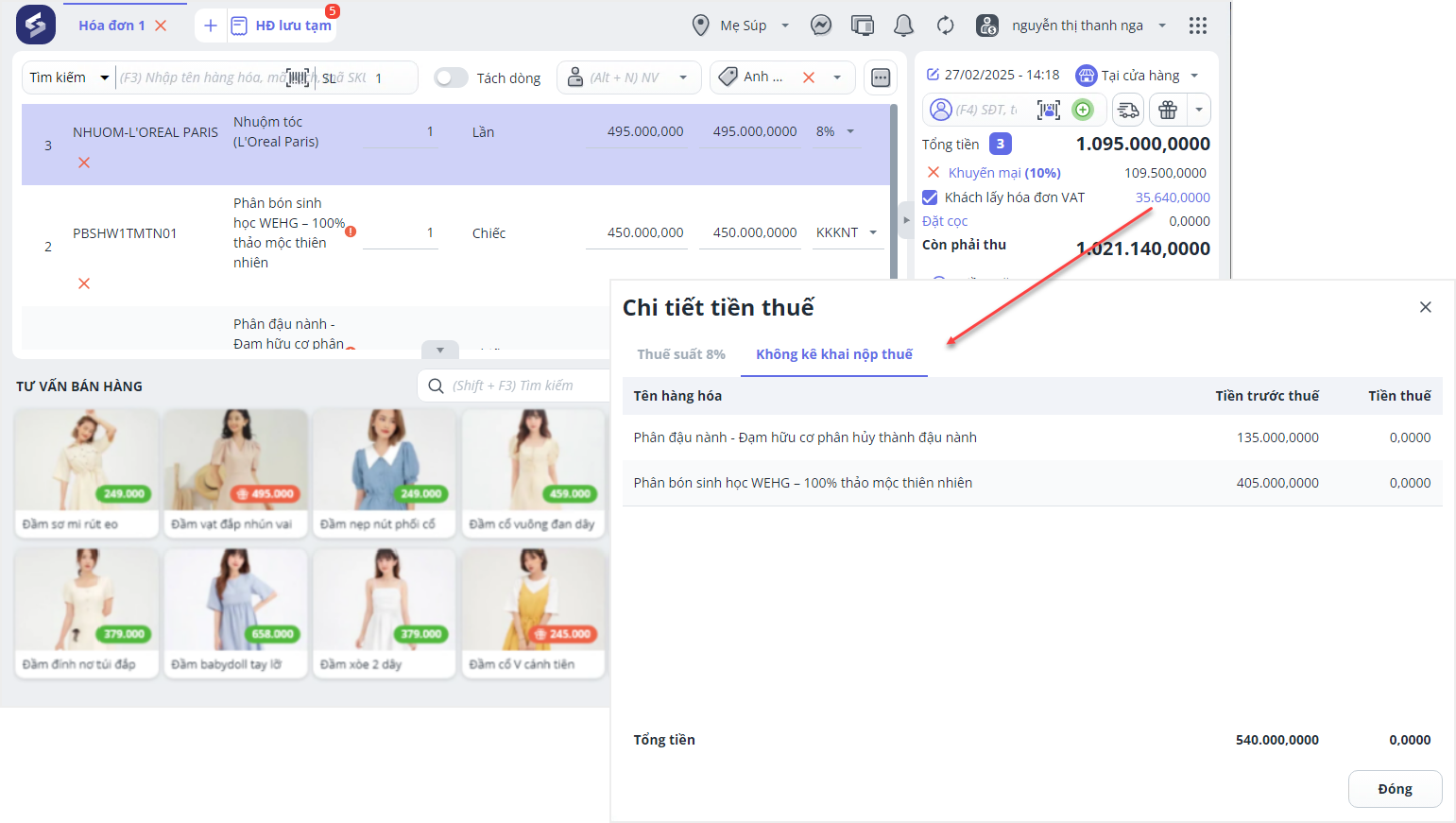Open the 8% tax rate dropdown

850,131
